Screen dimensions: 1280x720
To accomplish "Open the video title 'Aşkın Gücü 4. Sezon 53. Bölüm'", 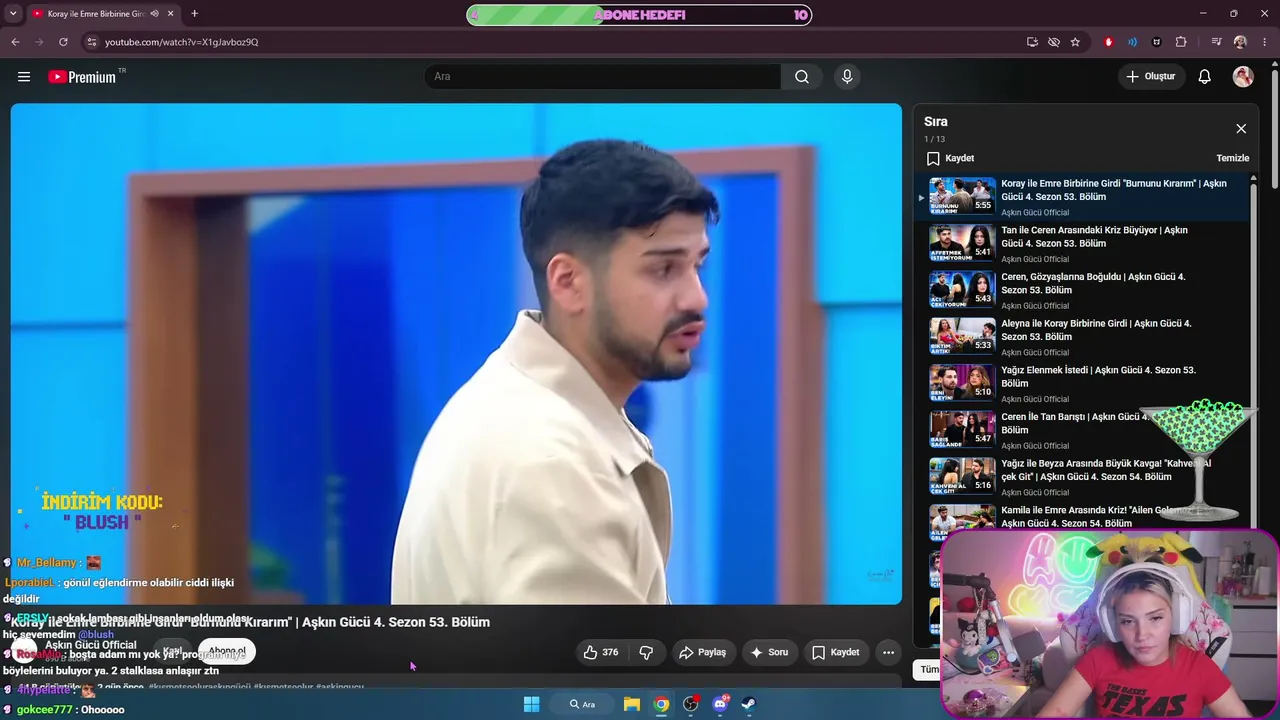I will pyautogui.click(x=250, y=622).
